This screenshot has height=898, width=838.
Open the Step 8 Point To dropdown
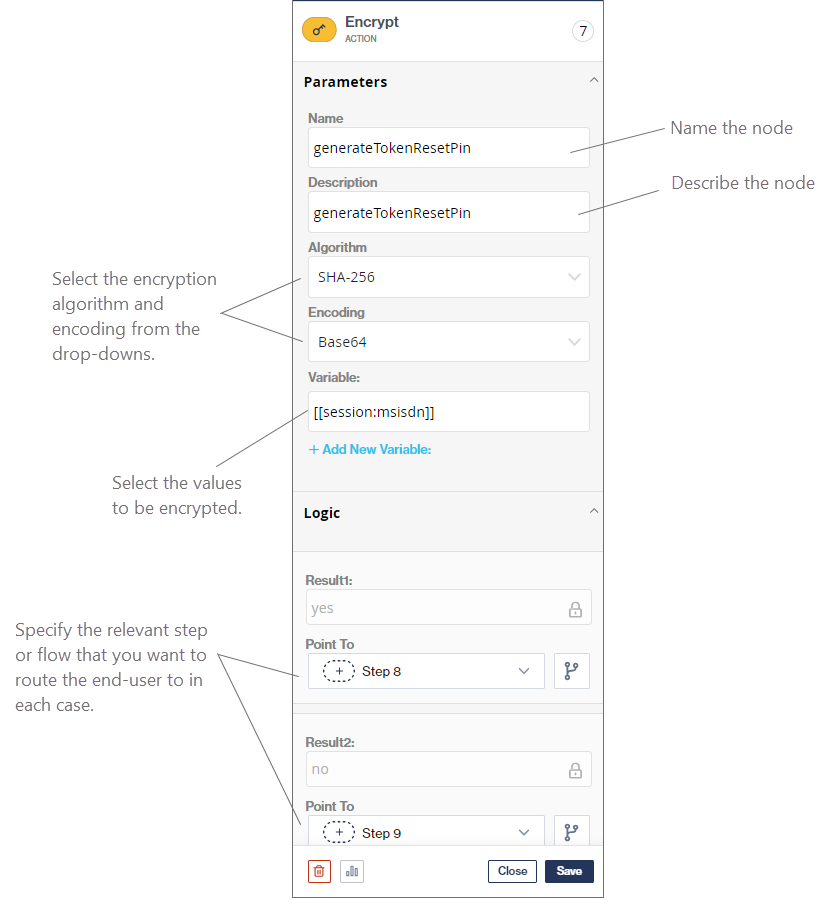(x=426, y=671)
